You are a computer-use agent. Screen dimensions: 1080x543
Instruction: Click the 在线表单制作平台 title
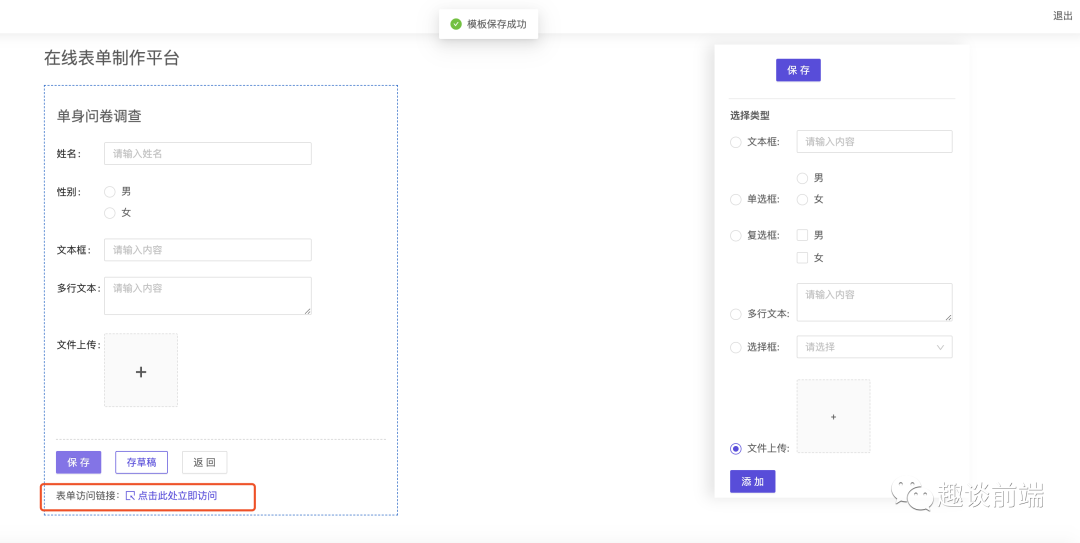112,58
